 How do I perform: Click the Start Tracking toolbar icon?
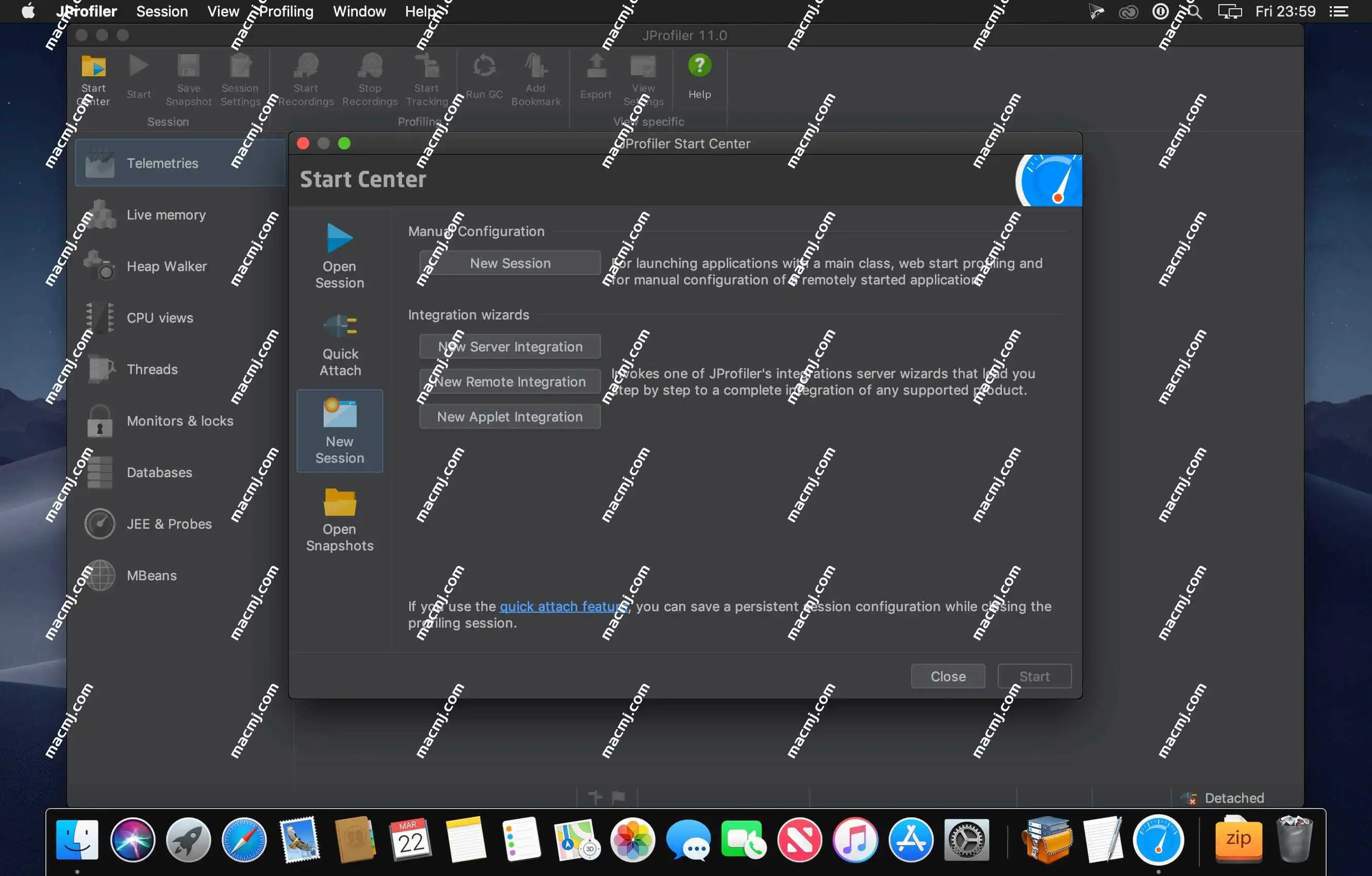(427, 66)
